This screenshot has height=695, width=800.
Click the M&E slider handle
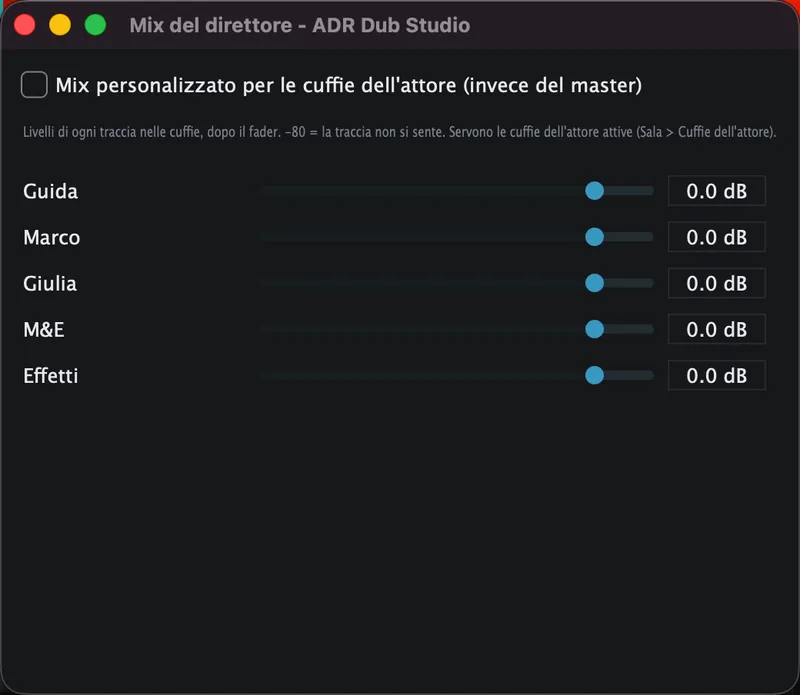pyautogui.click(x=594, y=329)
